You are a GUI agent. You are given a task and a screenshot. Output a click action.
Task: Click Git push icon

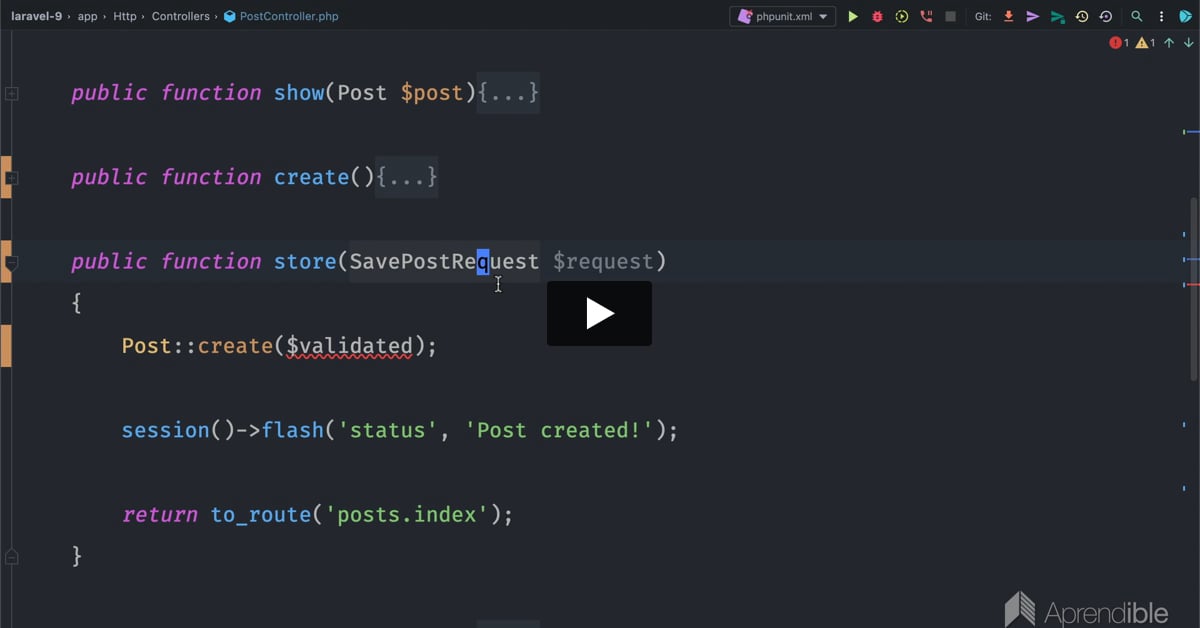1057,17
